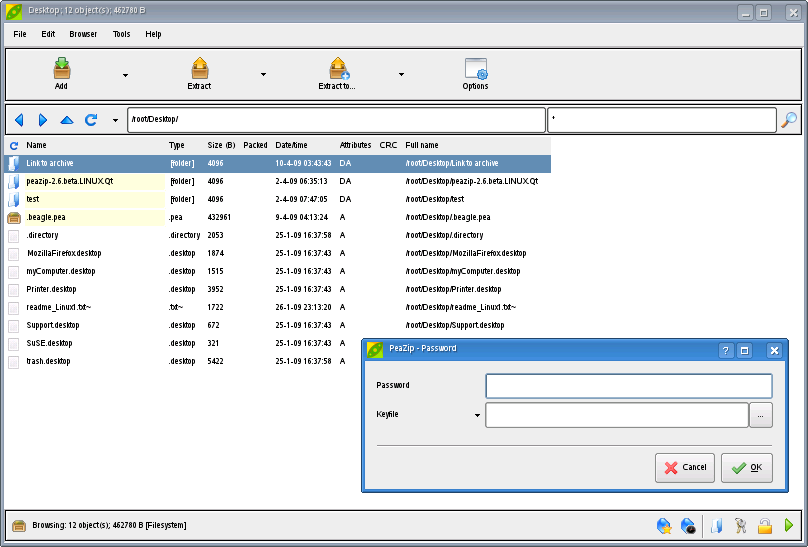Go back with the left arrow
The height and width of the screenshot is (547, 808).
18,120
